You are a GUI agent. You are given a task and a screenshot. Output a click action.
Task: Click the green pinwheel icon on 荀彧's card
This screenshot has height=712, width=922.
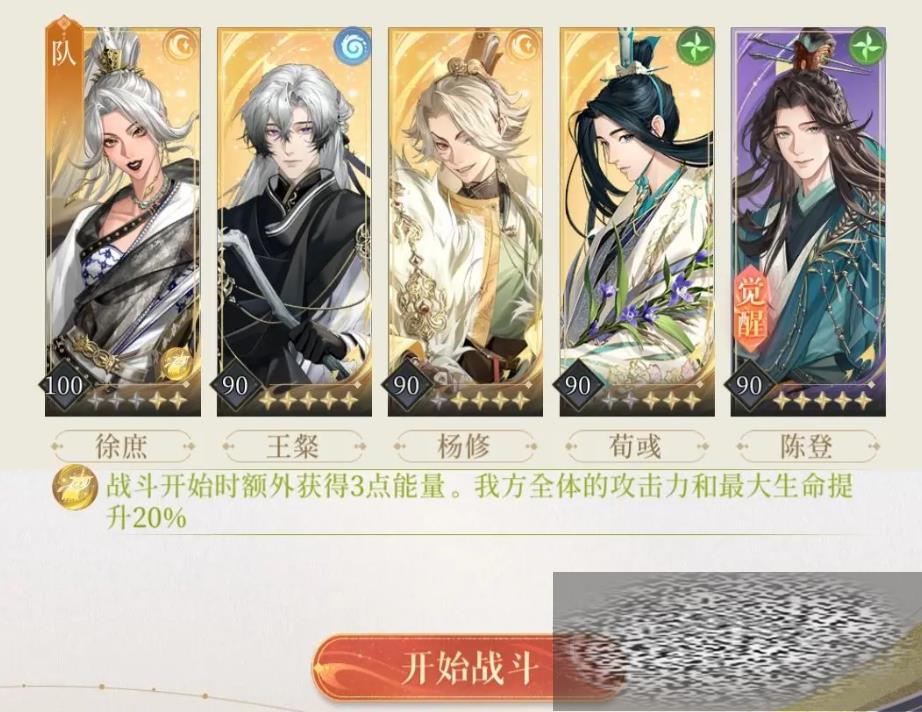pyautogui.click(x=695, y=45)
